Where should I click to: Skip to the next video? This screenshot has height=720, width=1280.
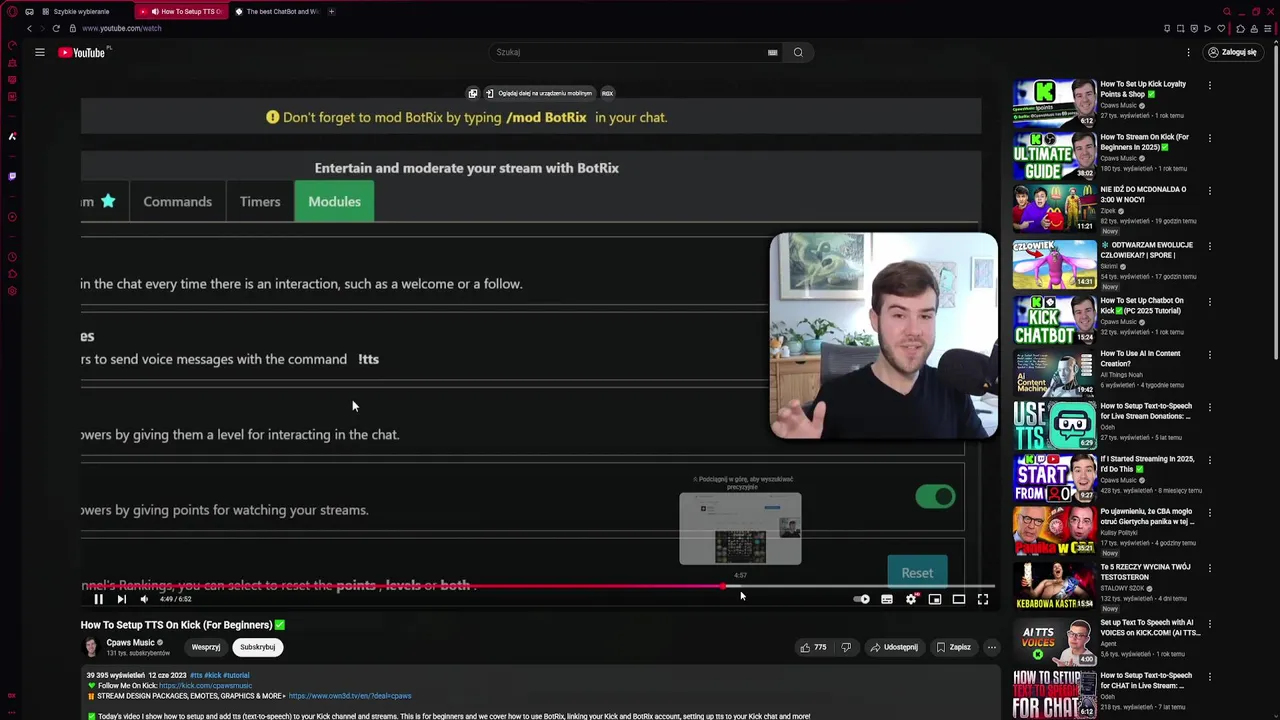[x=121, y=599]
